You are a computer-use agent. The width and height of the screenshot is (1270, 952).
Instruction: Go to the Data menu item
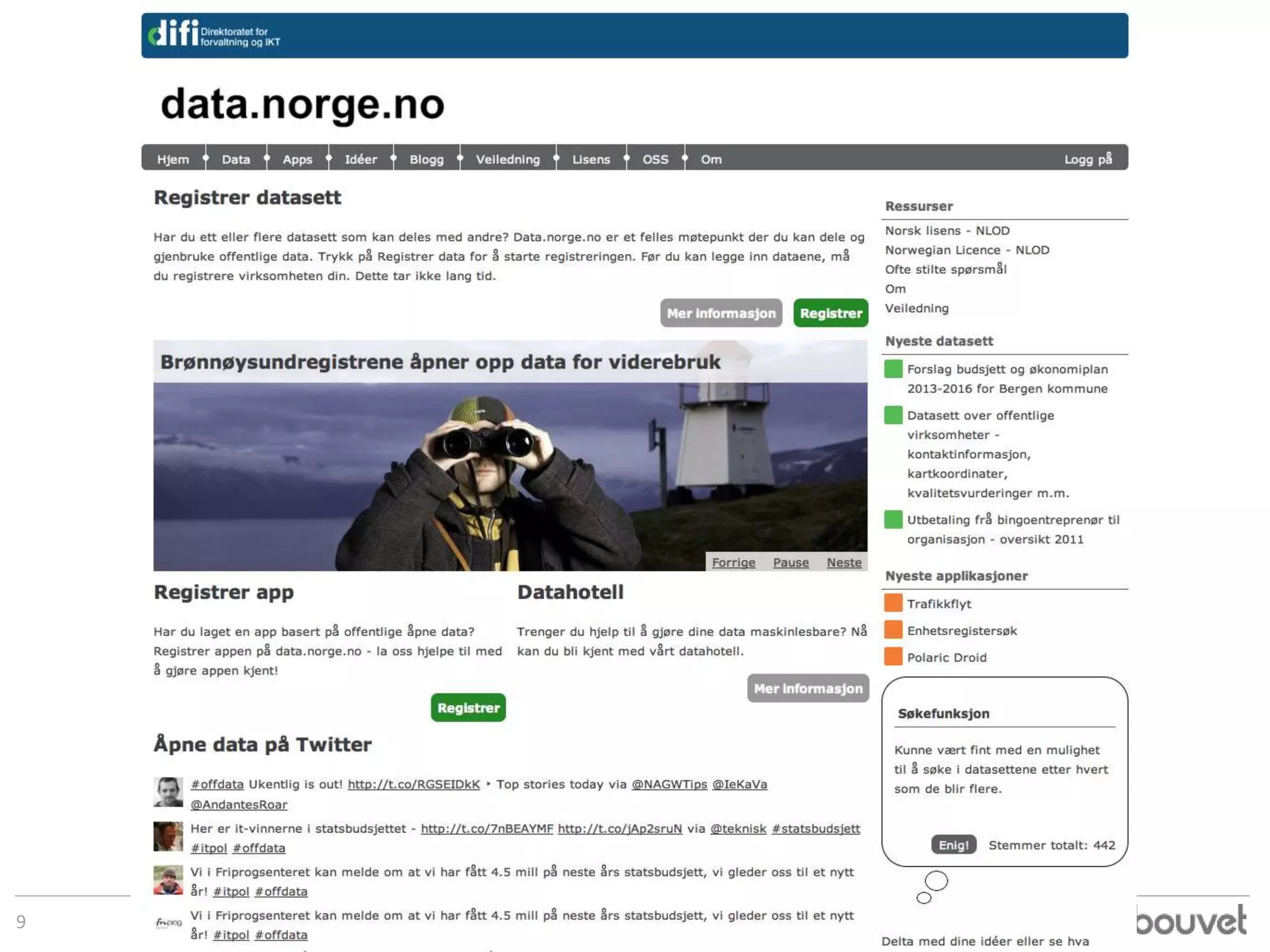(236, 159)
